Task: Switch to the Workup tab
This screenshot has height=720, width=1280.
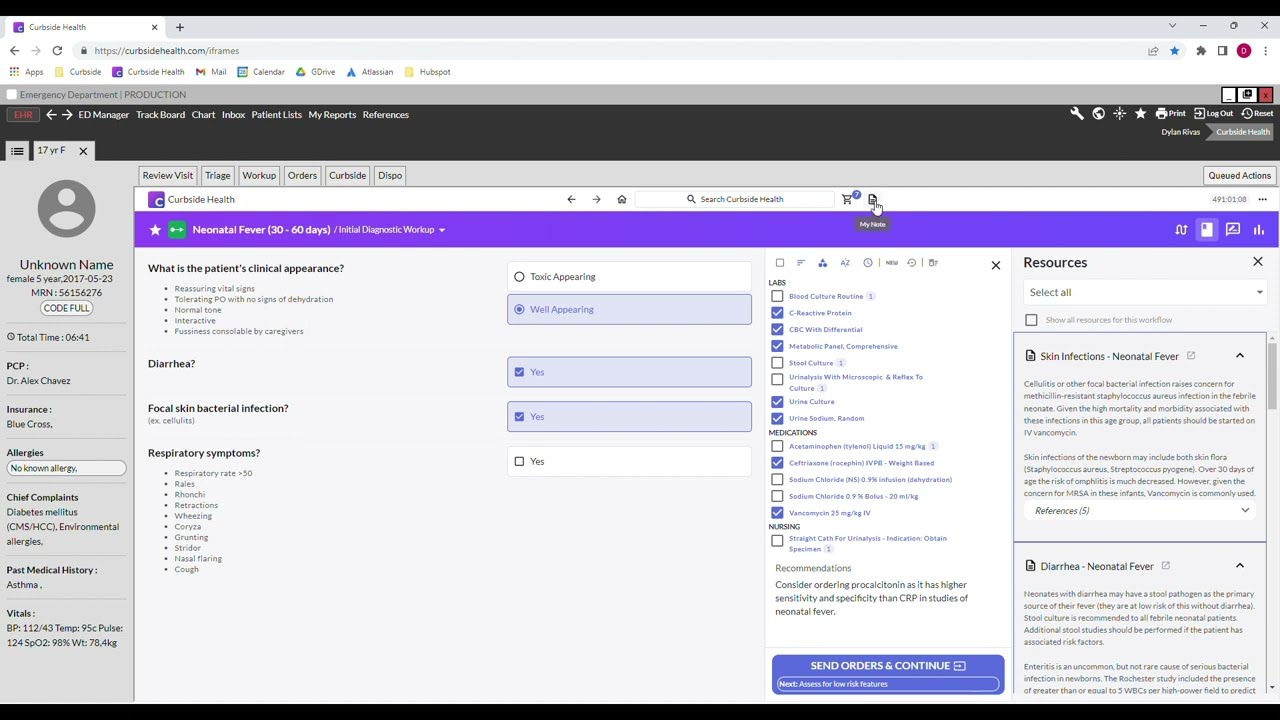Action: tap(259, 176)
